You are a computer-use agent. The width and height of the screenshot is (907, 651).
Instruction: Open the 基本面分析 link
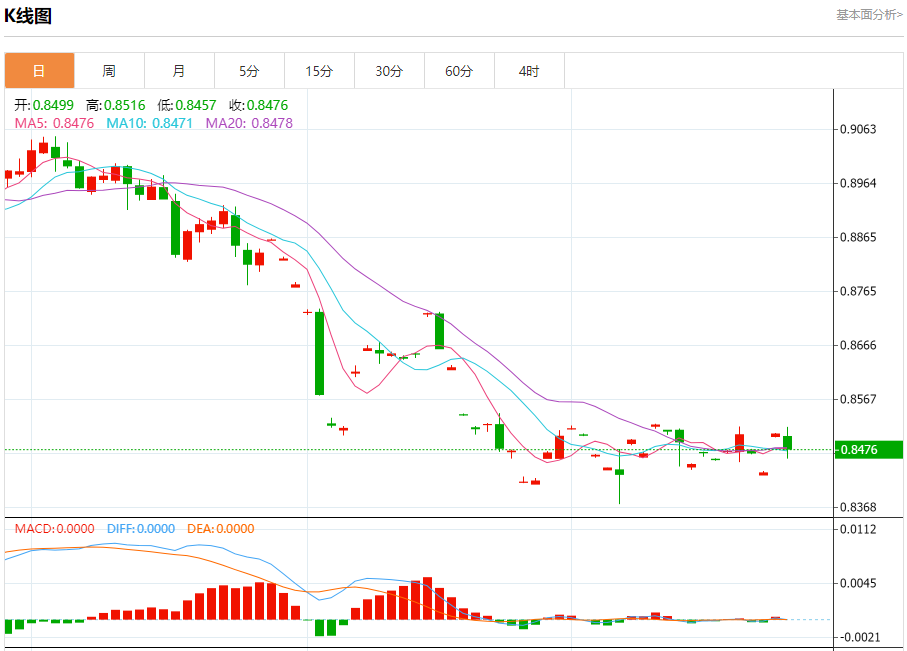(869, 15)
